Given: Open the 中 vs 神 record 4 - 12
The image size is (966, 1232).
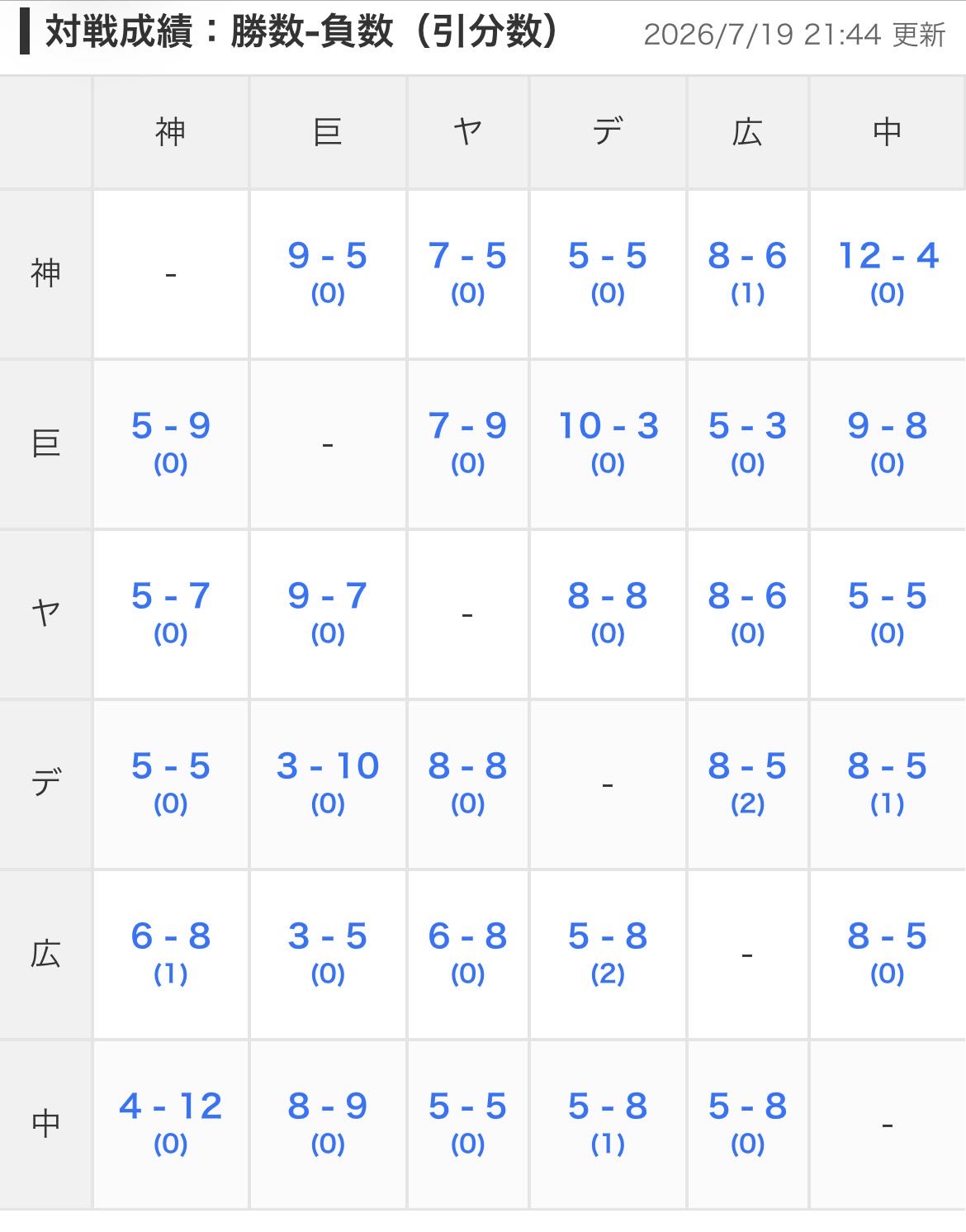Looking at the screenshot, I should click(x=171, y=1122).
